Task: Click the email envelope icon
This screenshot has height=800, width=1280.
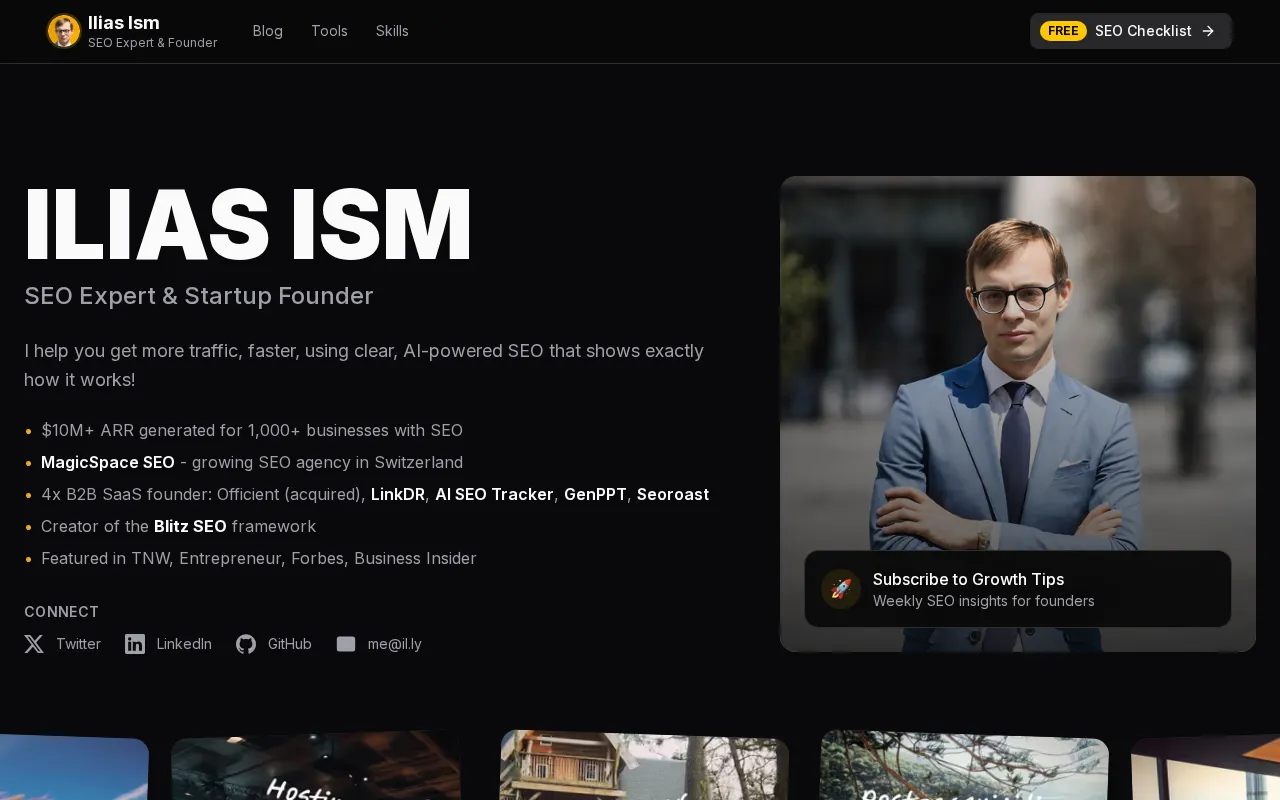Action: point(346,644)
